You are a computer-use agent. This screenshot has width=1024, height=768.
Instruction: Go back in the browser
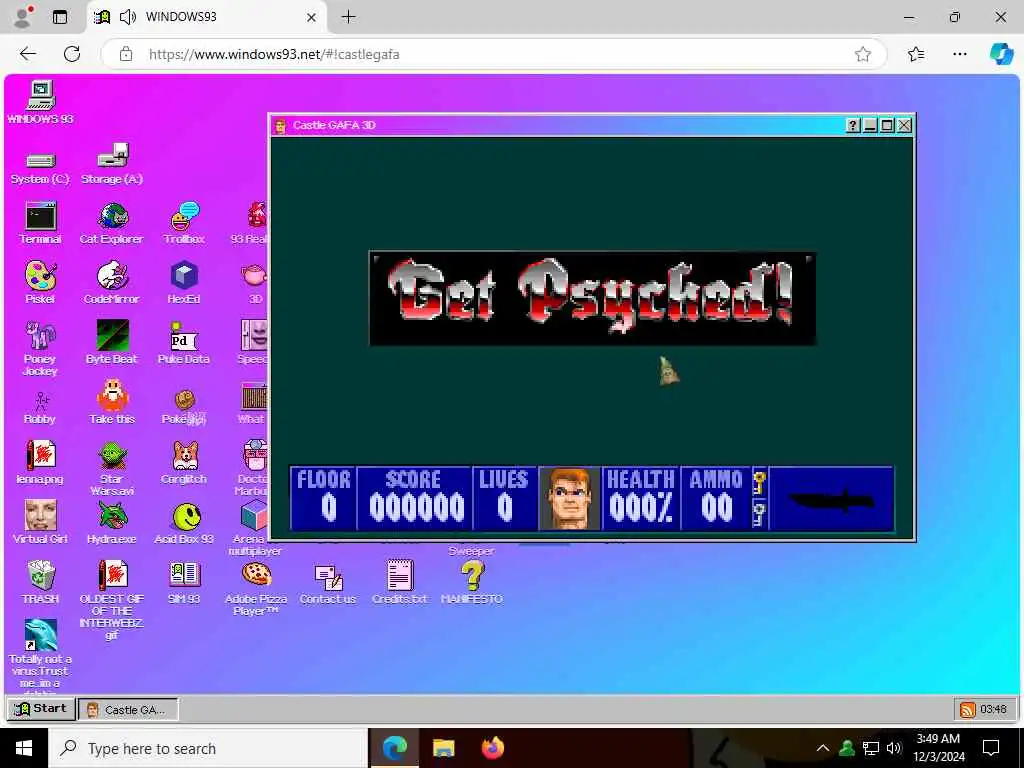tap(28, 54)
